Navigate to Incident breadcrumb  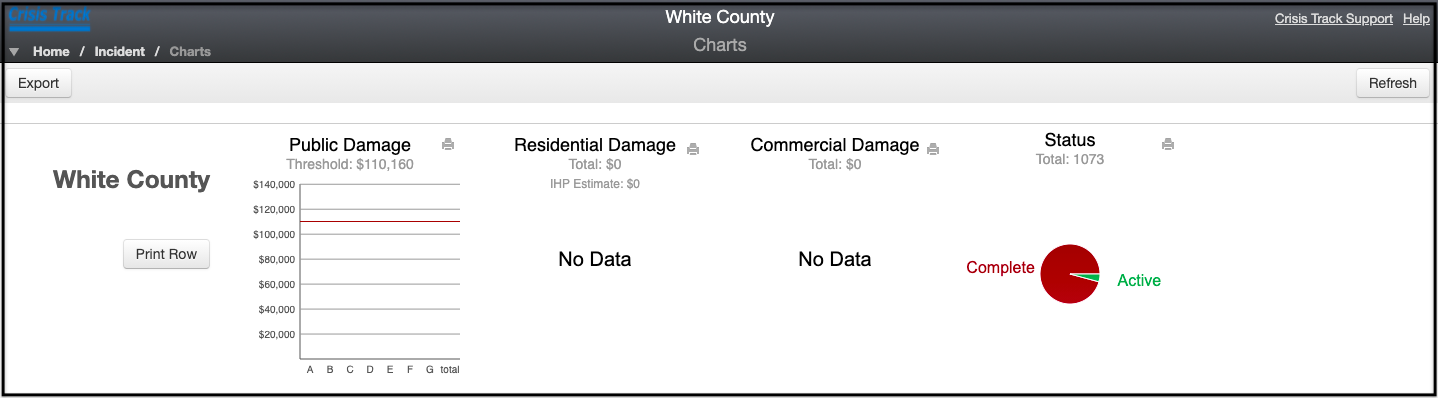pos(120,51)
